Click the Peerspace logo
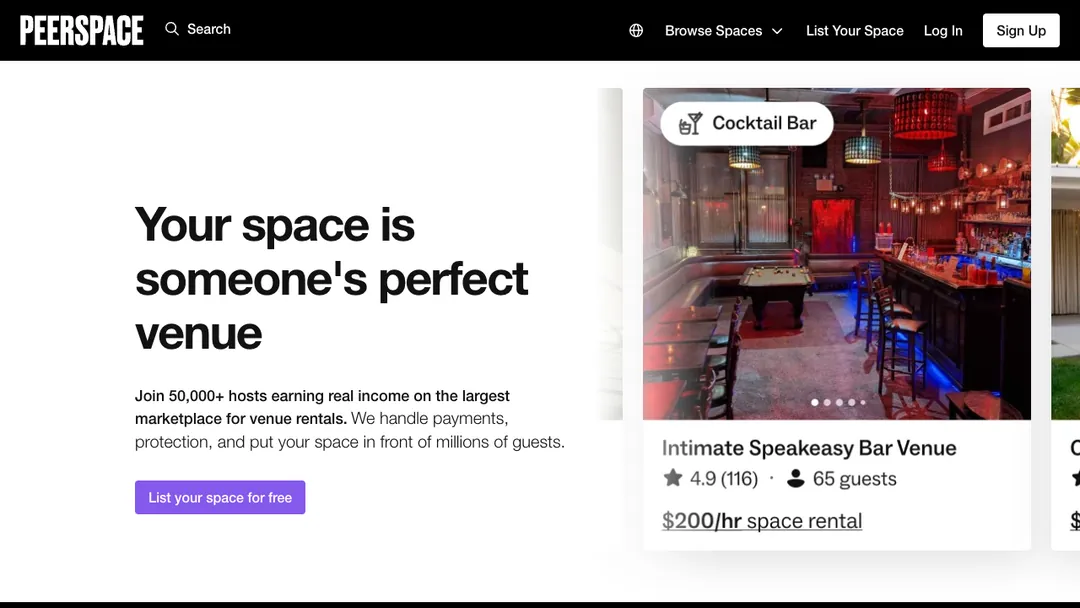Image resolution: width=1080 pixels, height=608 pixels. point(81,30)
